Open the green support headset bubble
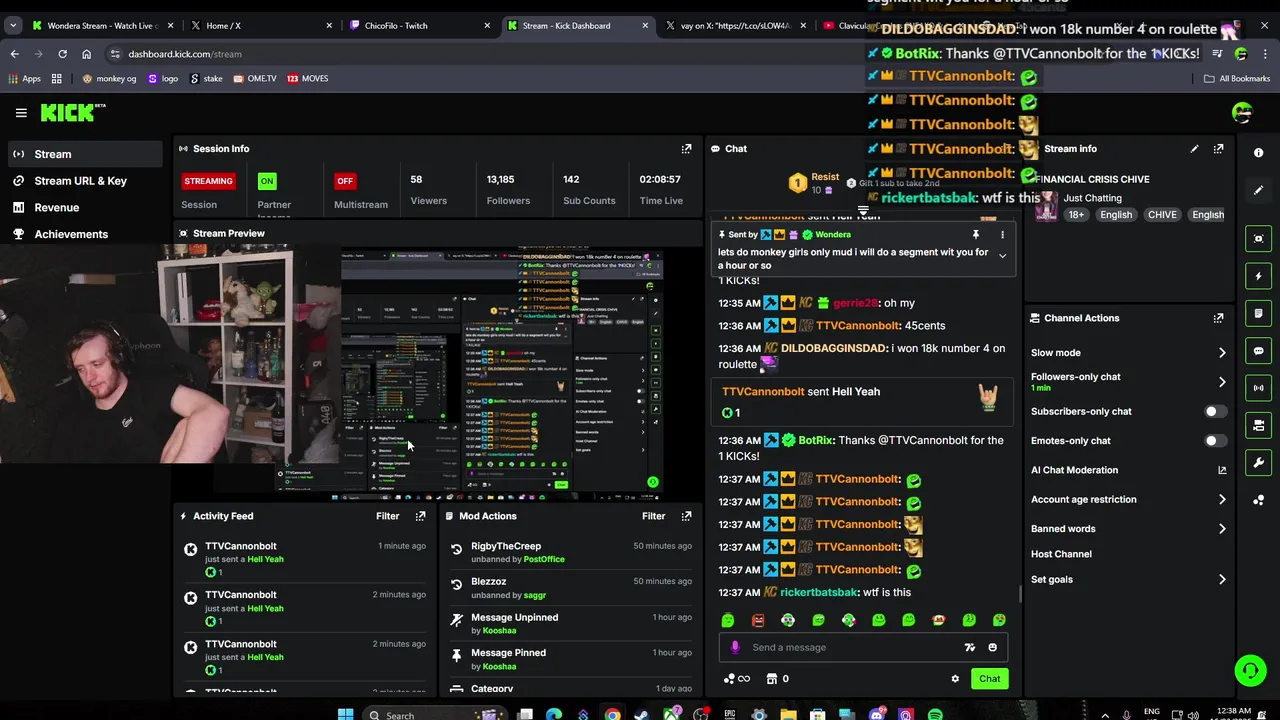This screenshot has width=1280, height=720. point(1250,670)
